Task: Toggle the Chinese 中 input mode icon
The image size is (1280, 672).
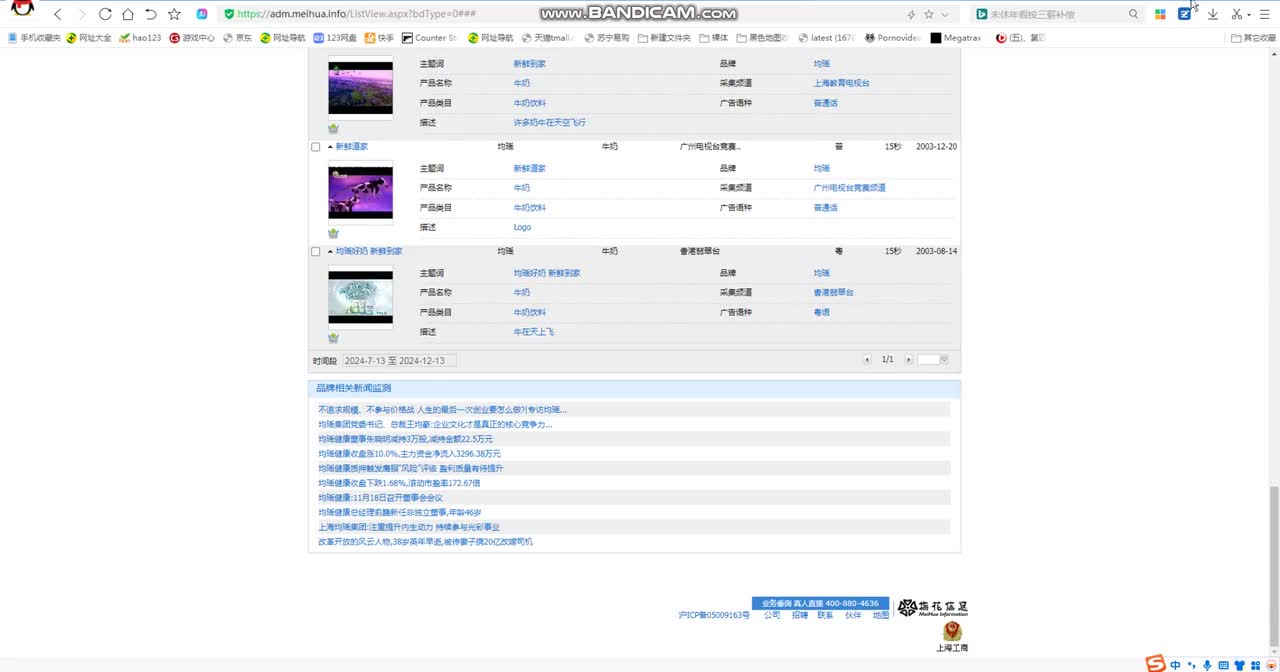Action: [x=1175, y=665]
